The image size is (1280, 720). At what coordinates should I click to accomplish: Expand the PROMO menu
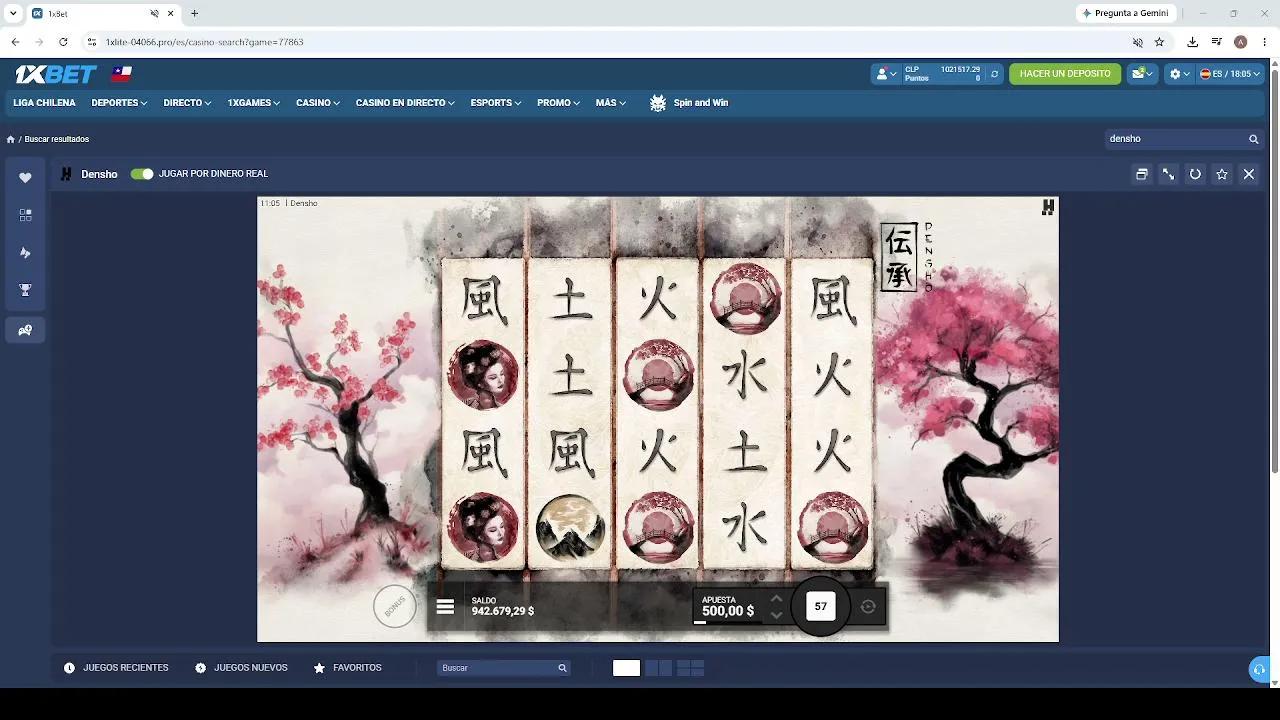point(558,103)
